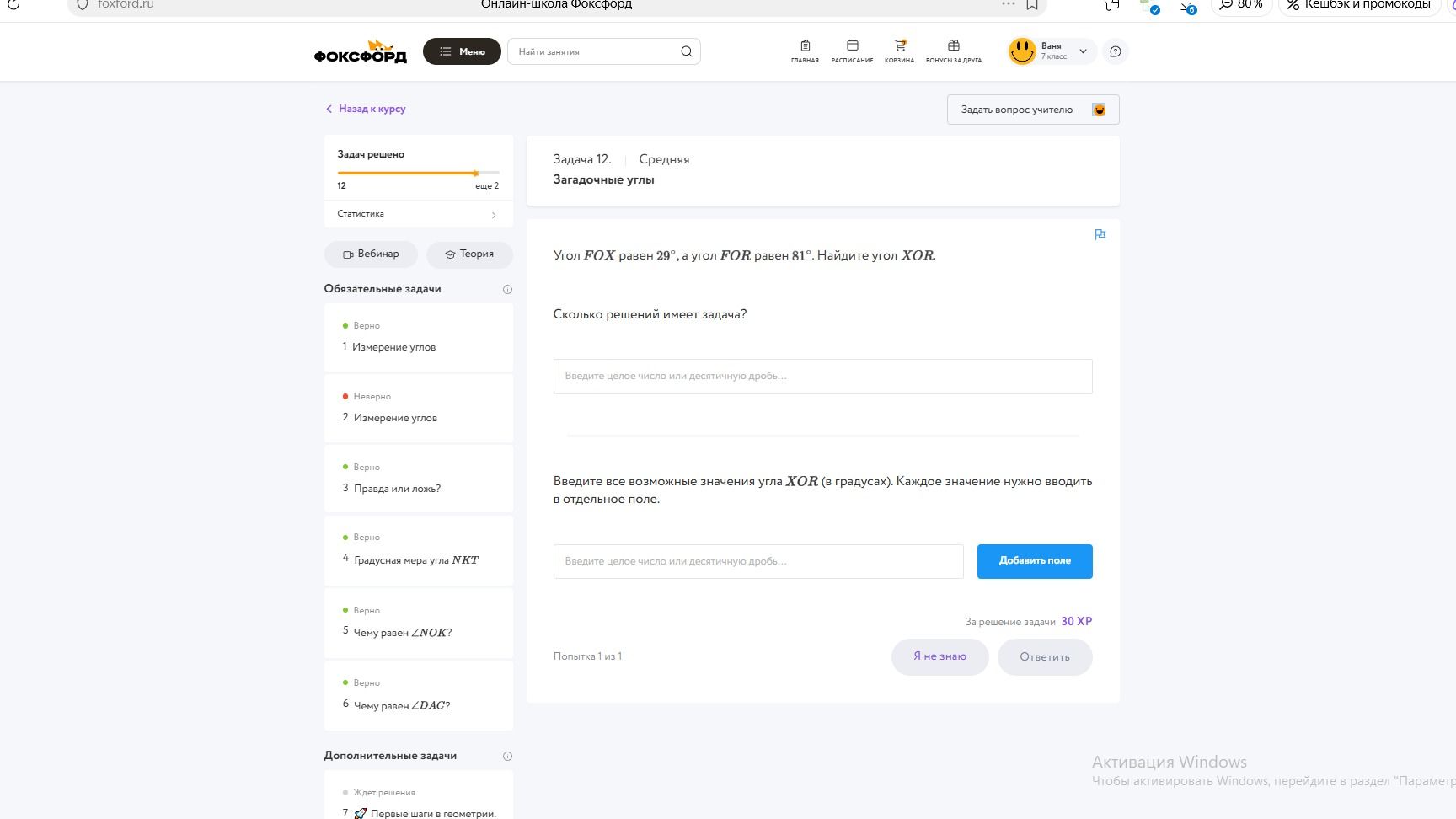Click info icon beside Обязательные задачи
Viewport: 1456px width, 819px height.
[507, 289]
